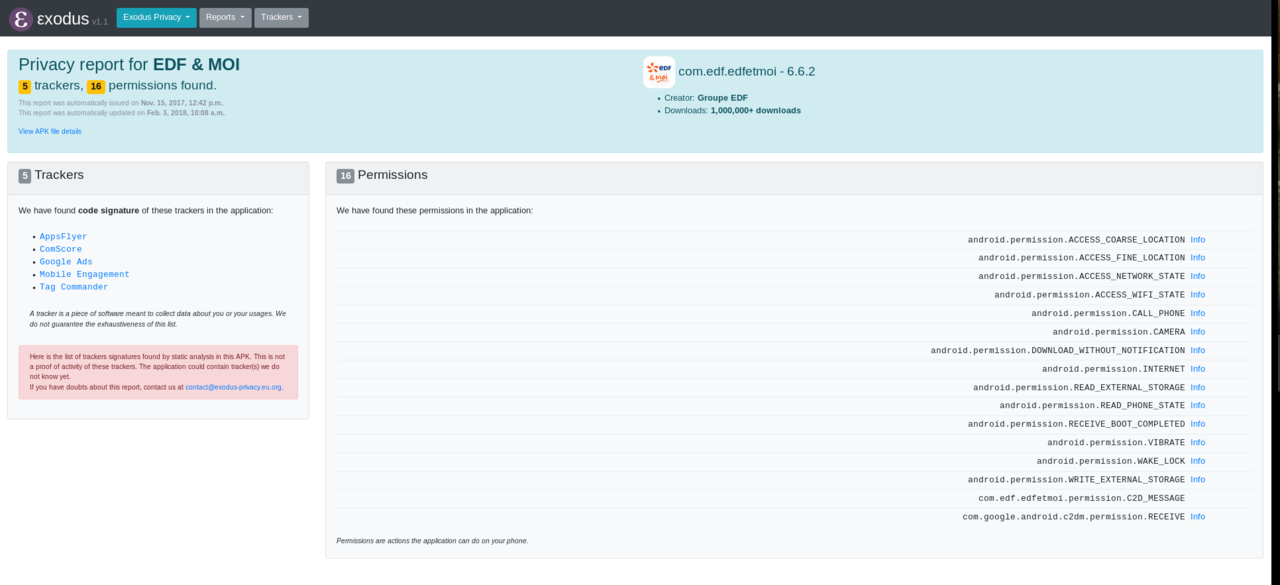Click Info next to WRITE_EXTERNAL_STORAGE
The width and height of the screenshot is (1280, 585).
point(1197,480)
